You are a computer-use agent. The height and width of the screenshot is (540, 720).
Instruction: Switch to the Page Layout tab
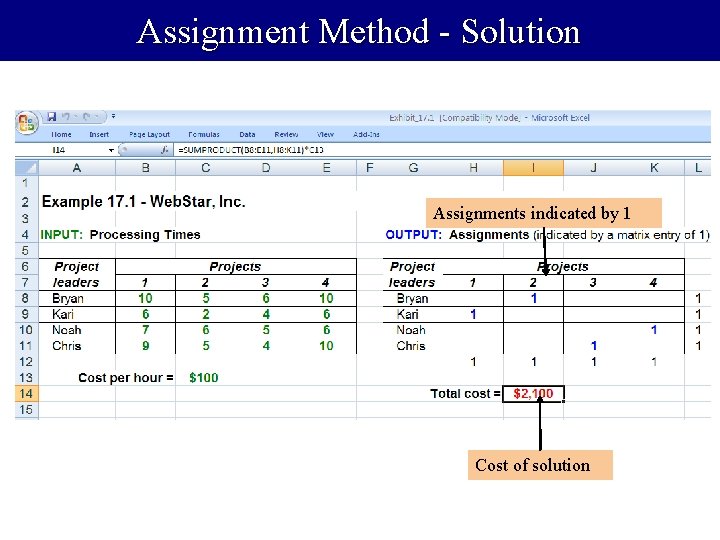click(x=149, y=135)
